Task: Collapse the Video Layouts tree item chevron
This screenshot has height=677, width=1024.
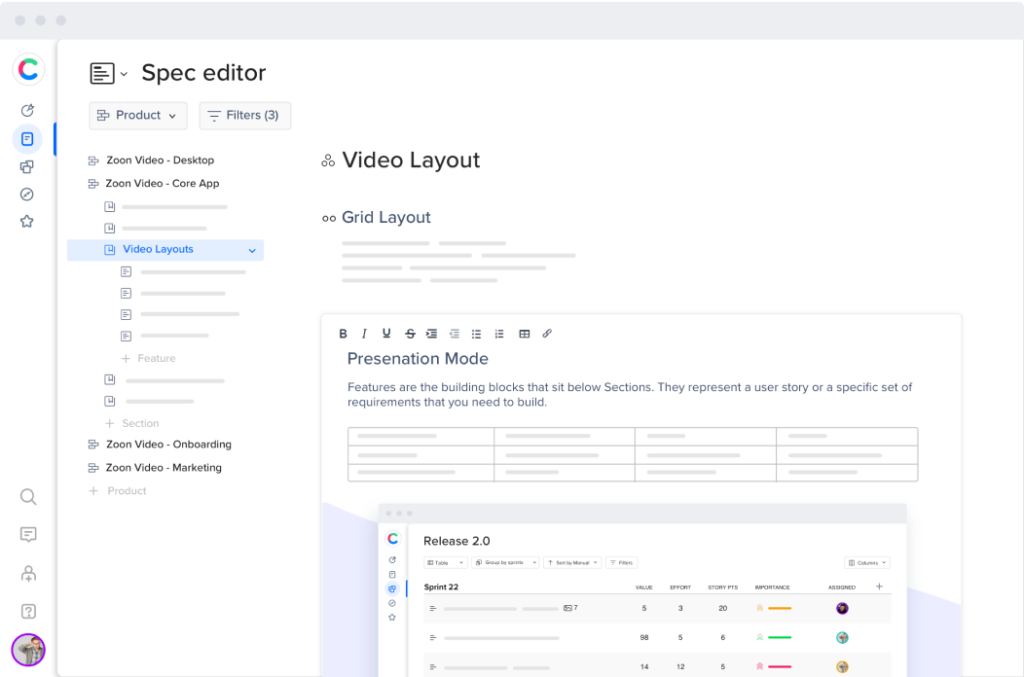Action: tap(252, 250)
